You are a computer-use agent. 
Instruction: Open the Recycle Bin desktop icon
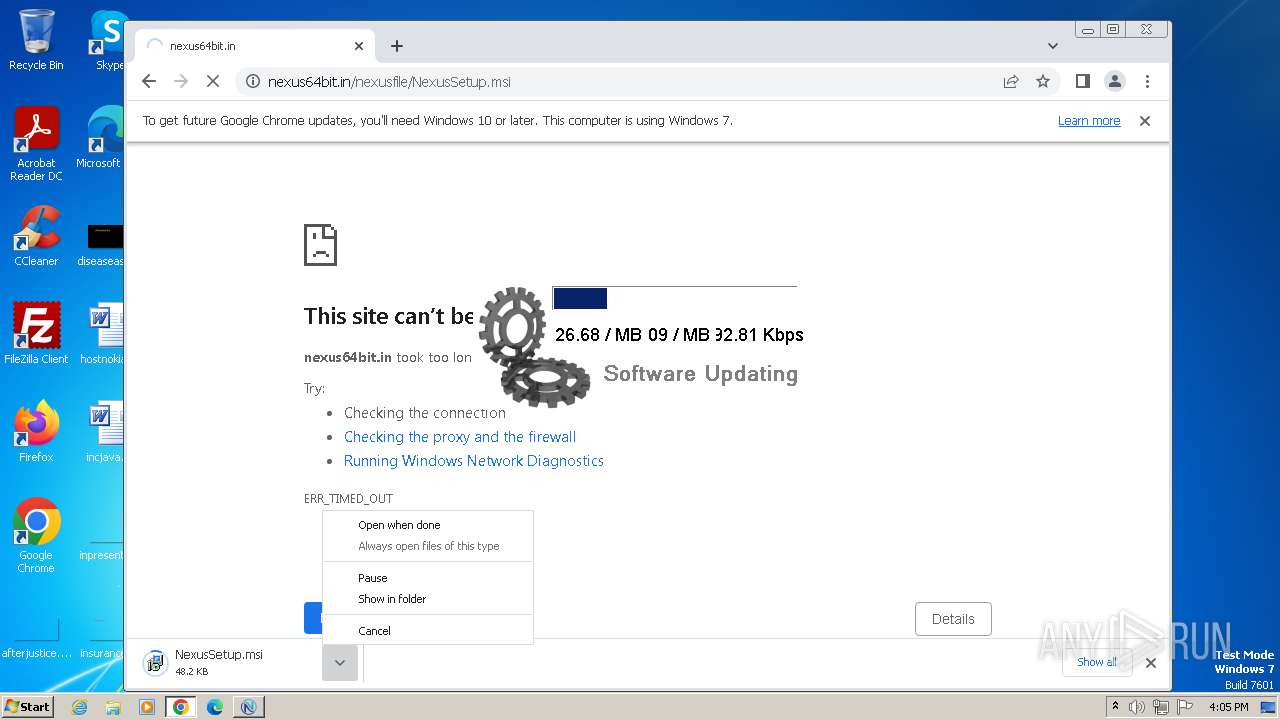36,40
